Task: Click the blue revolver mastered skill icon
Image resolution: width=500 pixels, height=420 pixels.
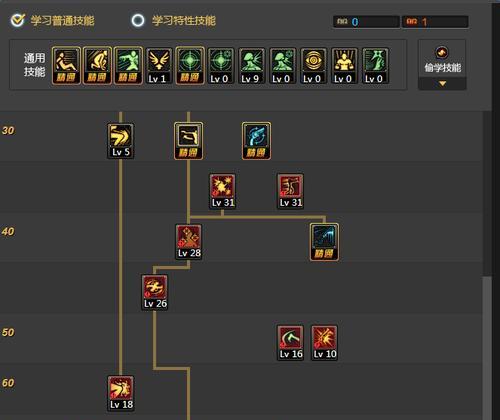Action: tap(256, 141)
